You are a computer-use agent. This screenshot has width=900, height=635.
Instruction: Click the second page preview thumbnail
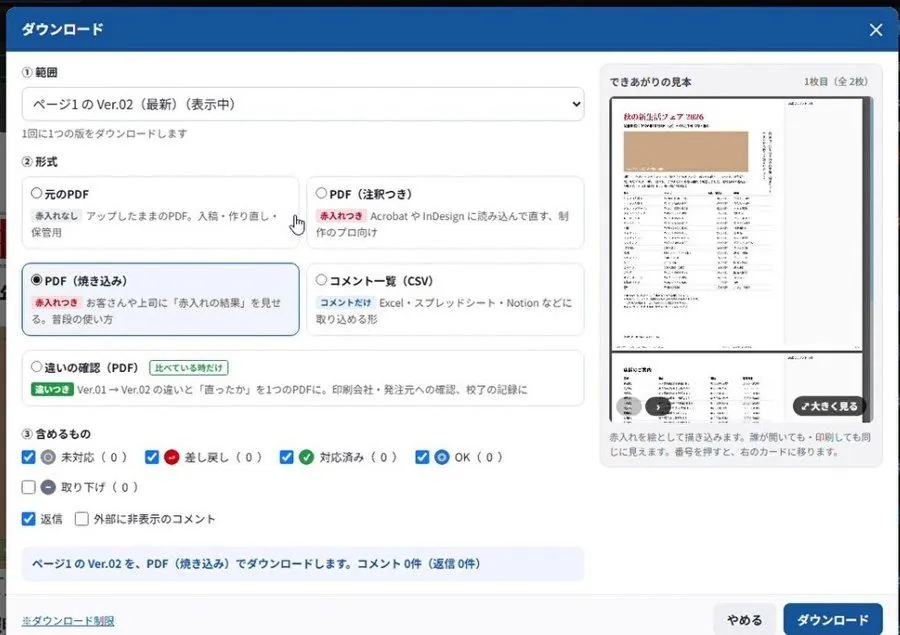736,386
